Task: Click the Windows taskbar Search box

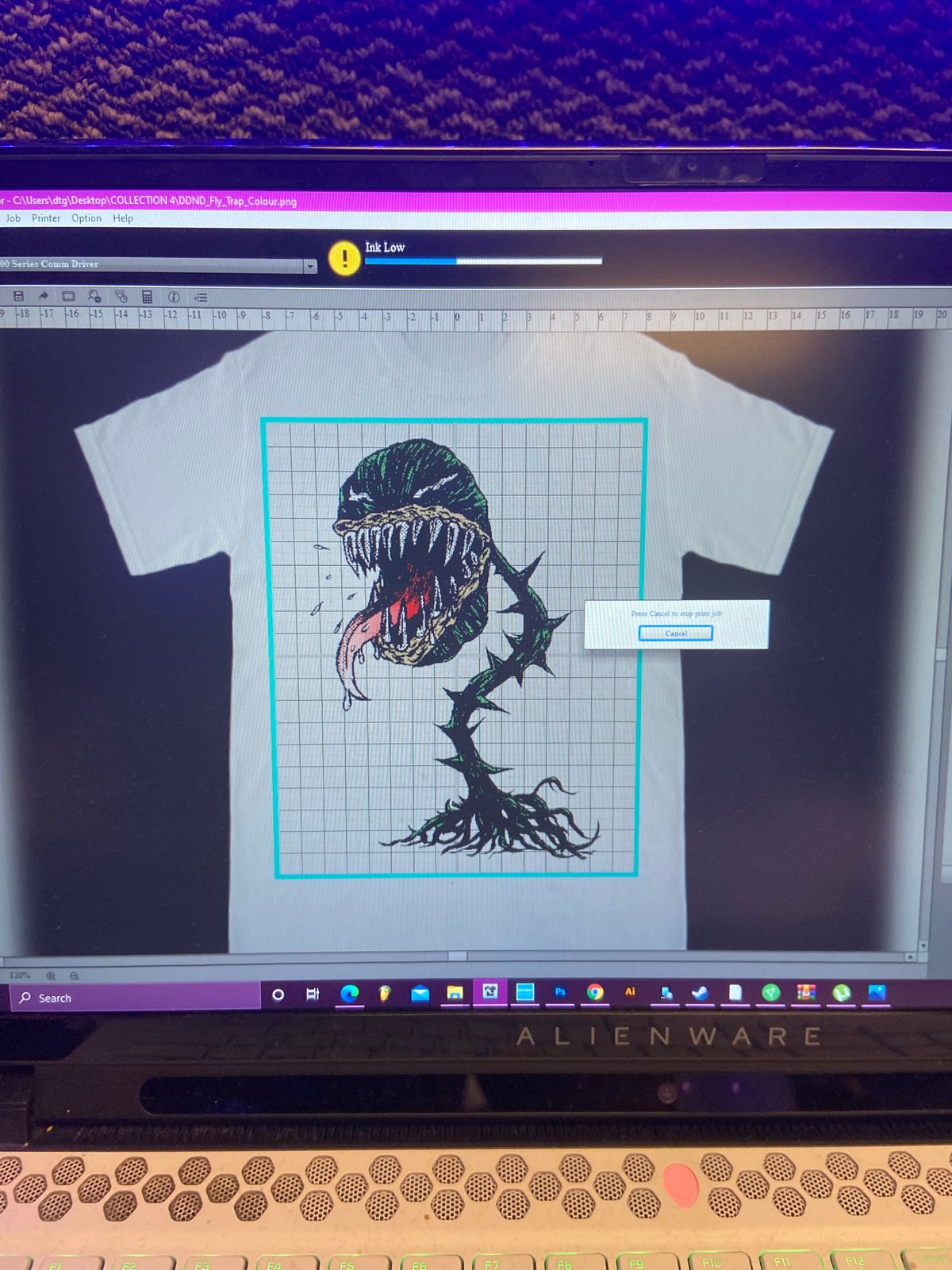Action: pos(136,997)
